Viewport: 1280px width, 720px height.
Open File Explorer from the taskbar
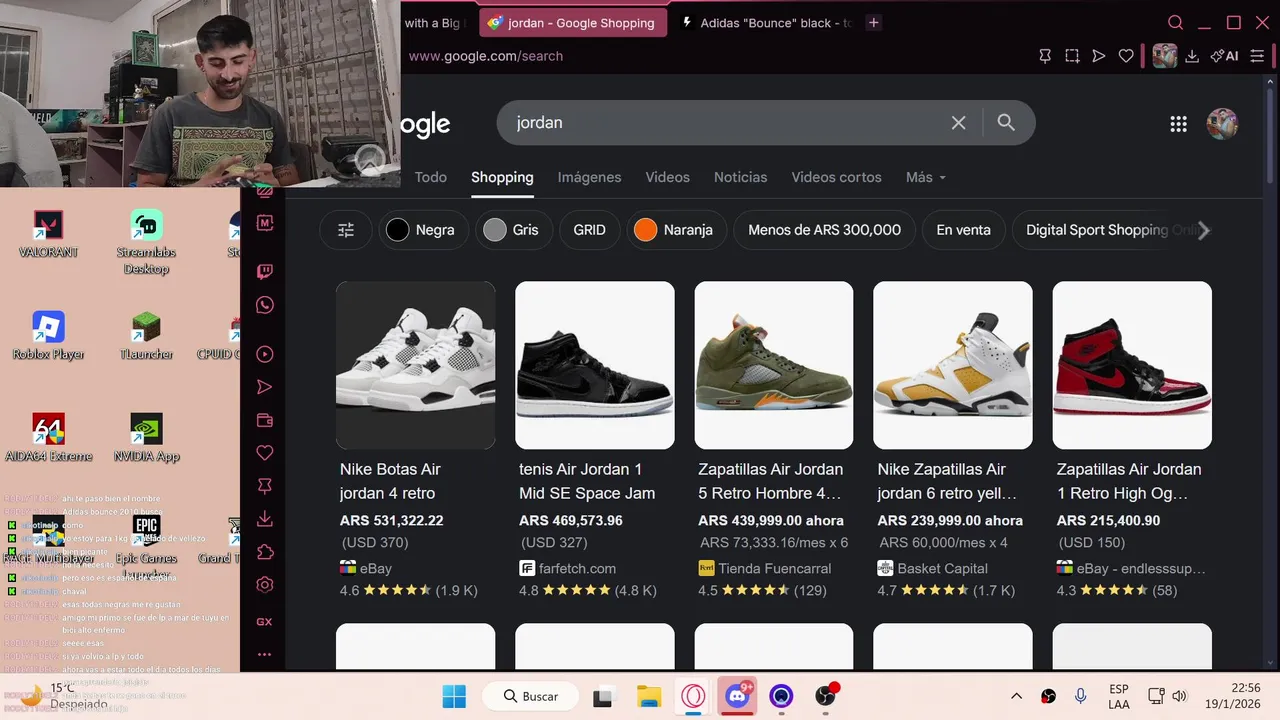[650, 696]
